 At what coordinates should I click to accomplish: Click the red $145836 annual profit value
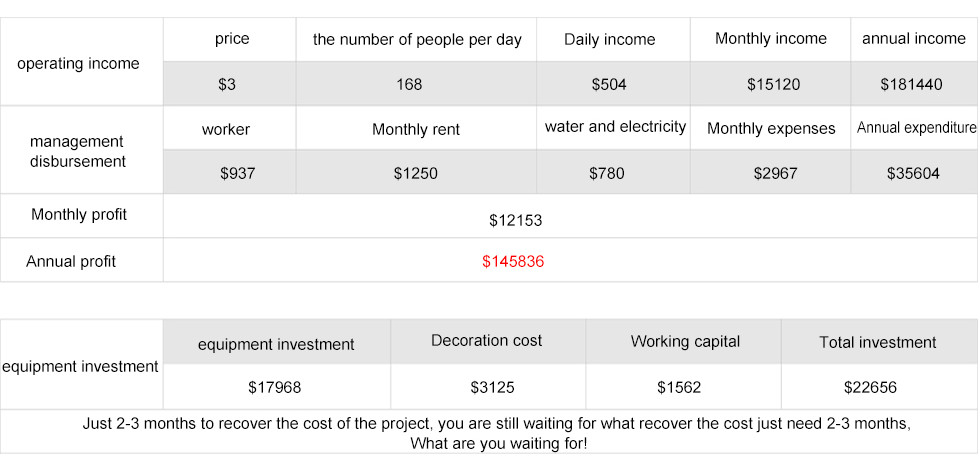(x=512, y=262)
